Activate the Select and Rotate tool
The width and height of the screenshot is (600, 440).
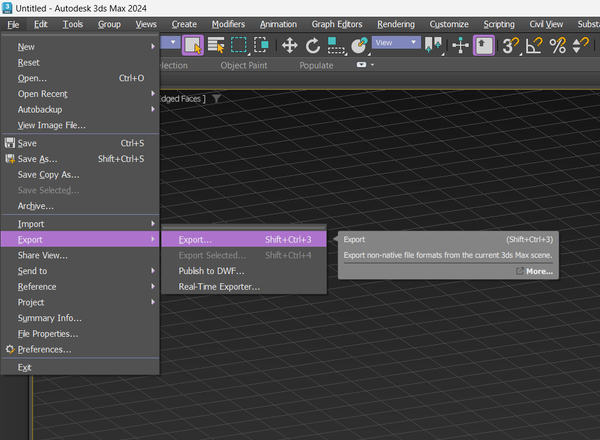pos(313,46)
